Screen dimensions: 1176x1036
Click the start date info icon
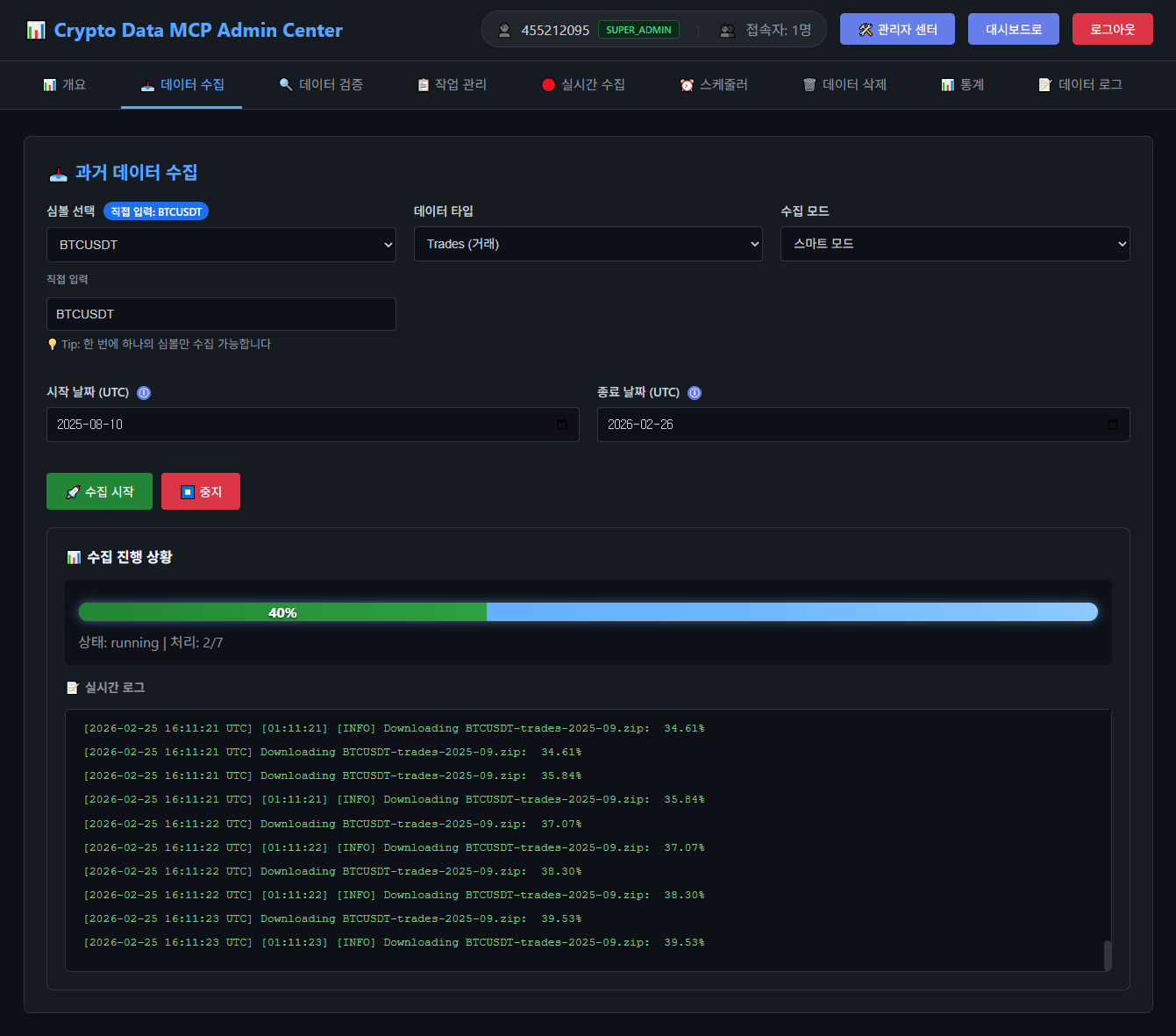(x=144, y=393)
